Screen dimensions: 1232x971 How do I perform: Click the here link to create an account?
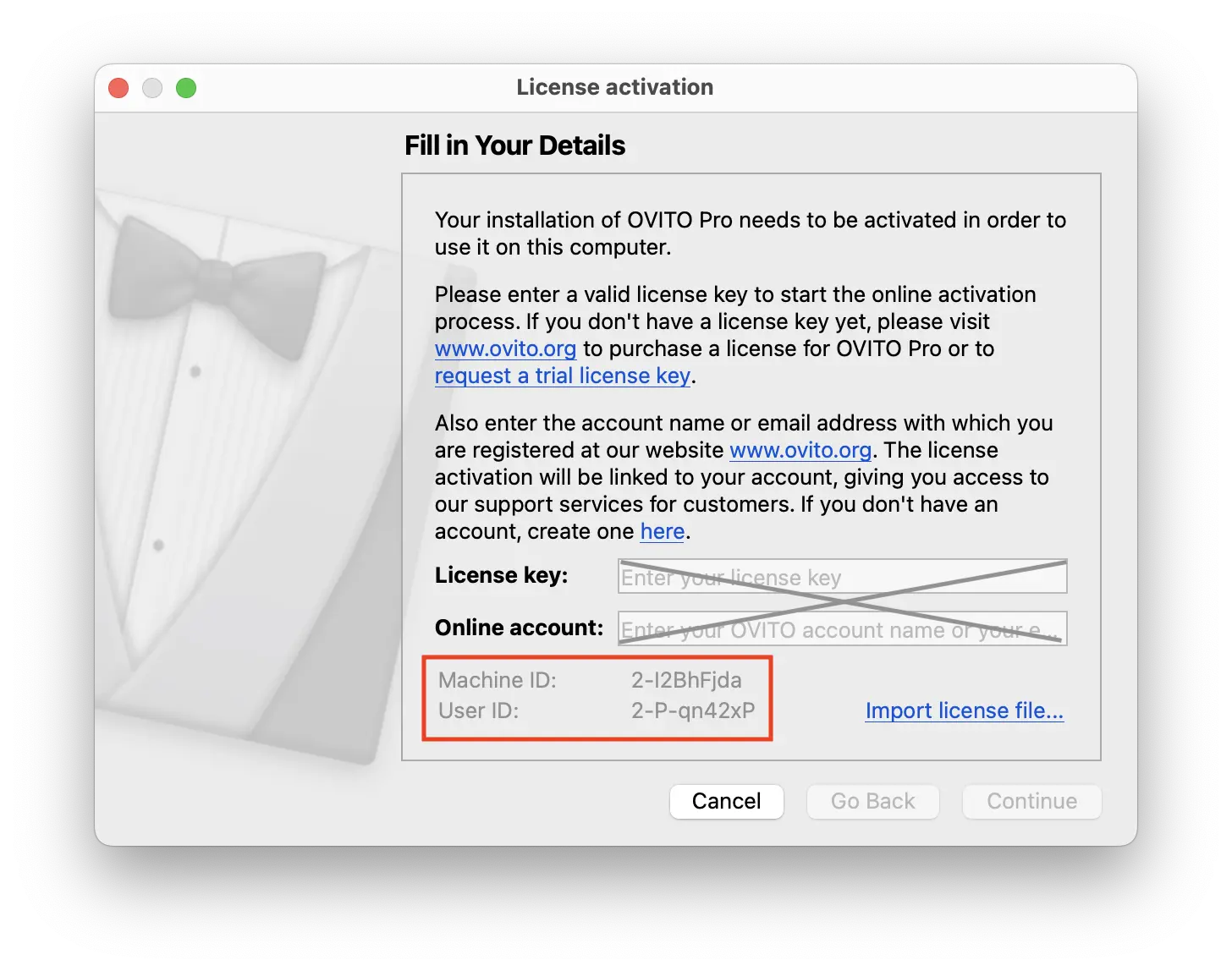click(x=662, y=532)
